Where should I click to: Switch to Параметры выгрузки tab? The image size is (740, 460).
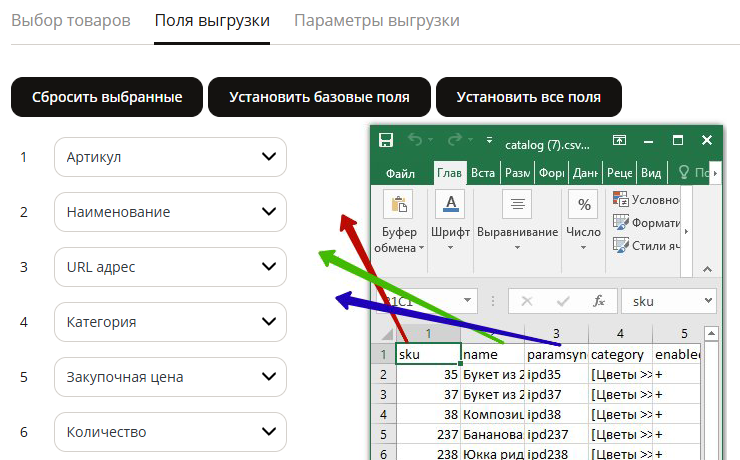[x=377, y=21]
